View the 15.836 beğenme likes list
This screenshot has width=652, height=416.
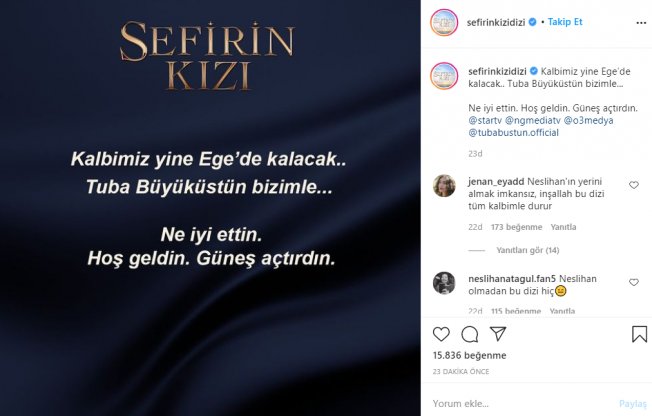tap(469, 355)
